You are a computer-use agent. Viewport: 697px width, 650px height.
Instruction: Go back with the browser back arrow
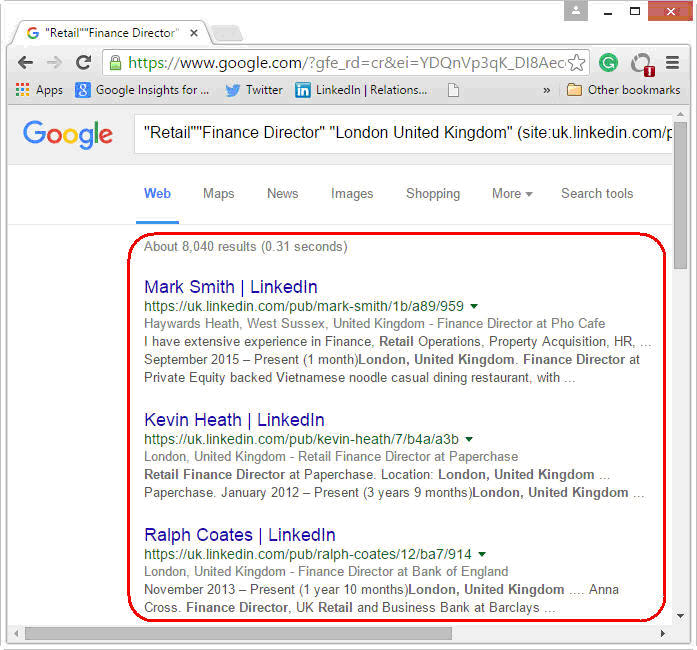(25, 63)
